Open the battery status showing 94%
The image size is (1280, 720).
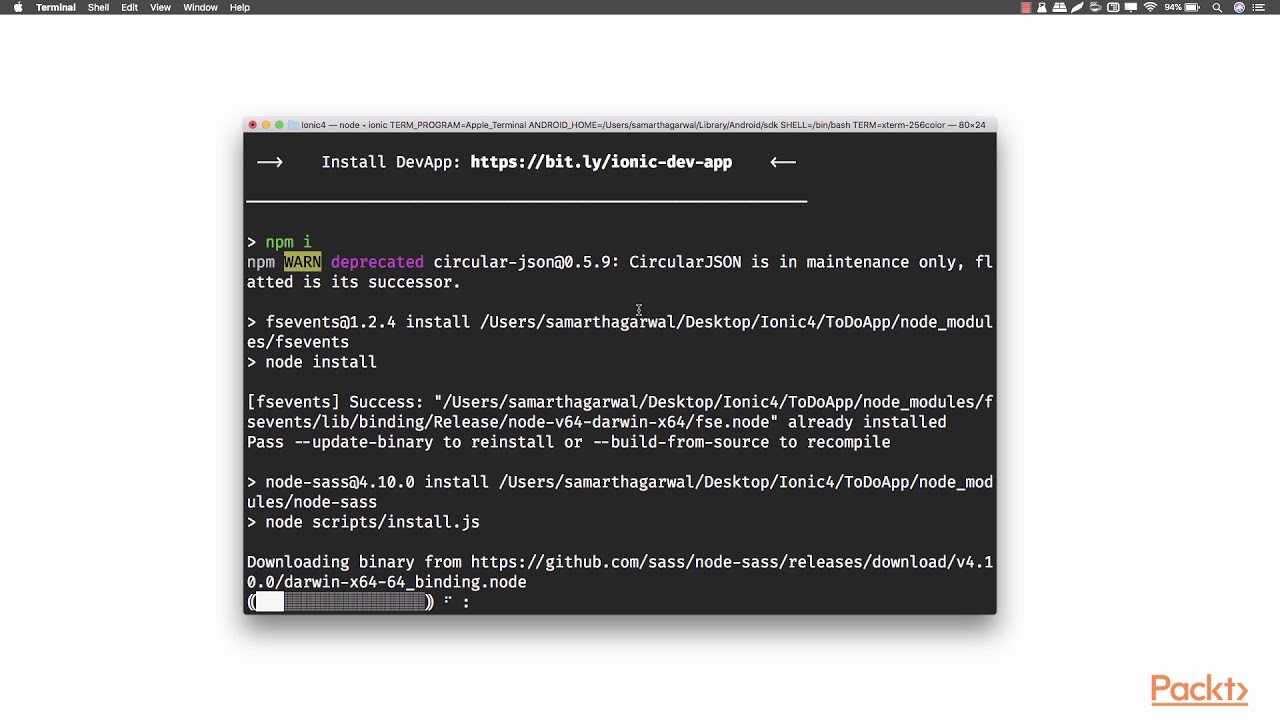coord(1183,7)
